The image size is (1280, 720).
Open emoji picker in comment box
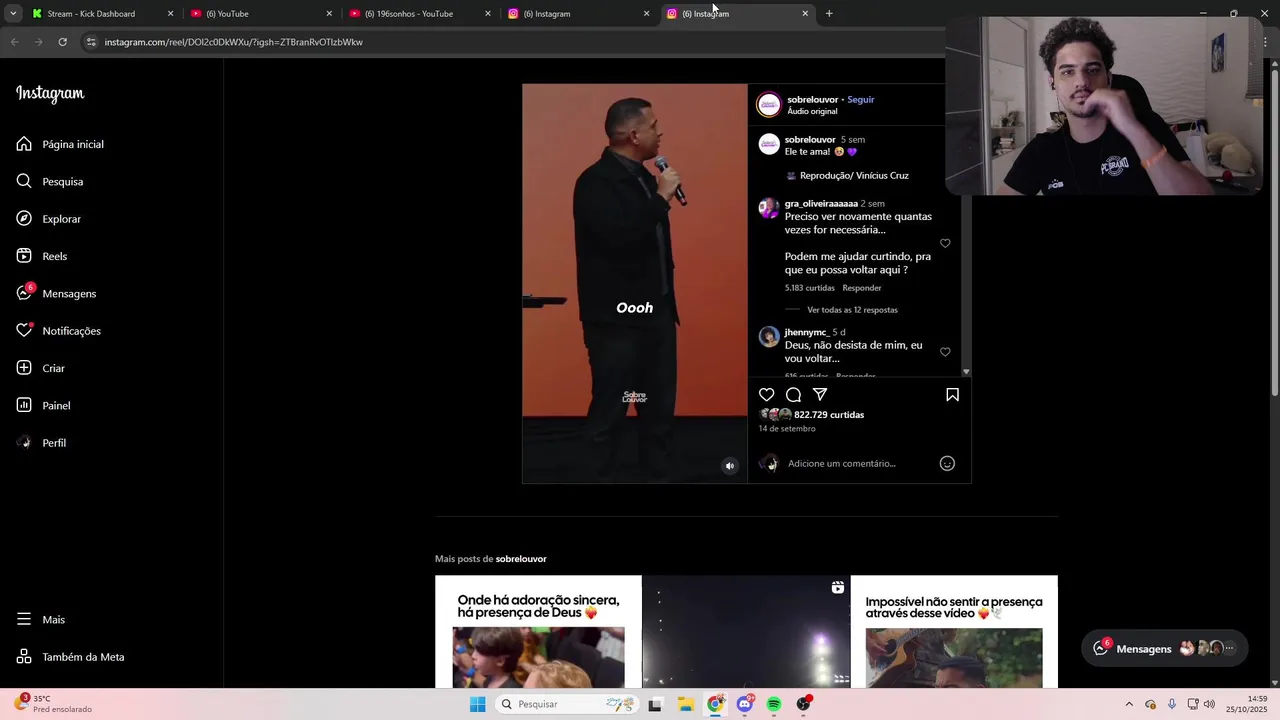[x=947, y=463]
